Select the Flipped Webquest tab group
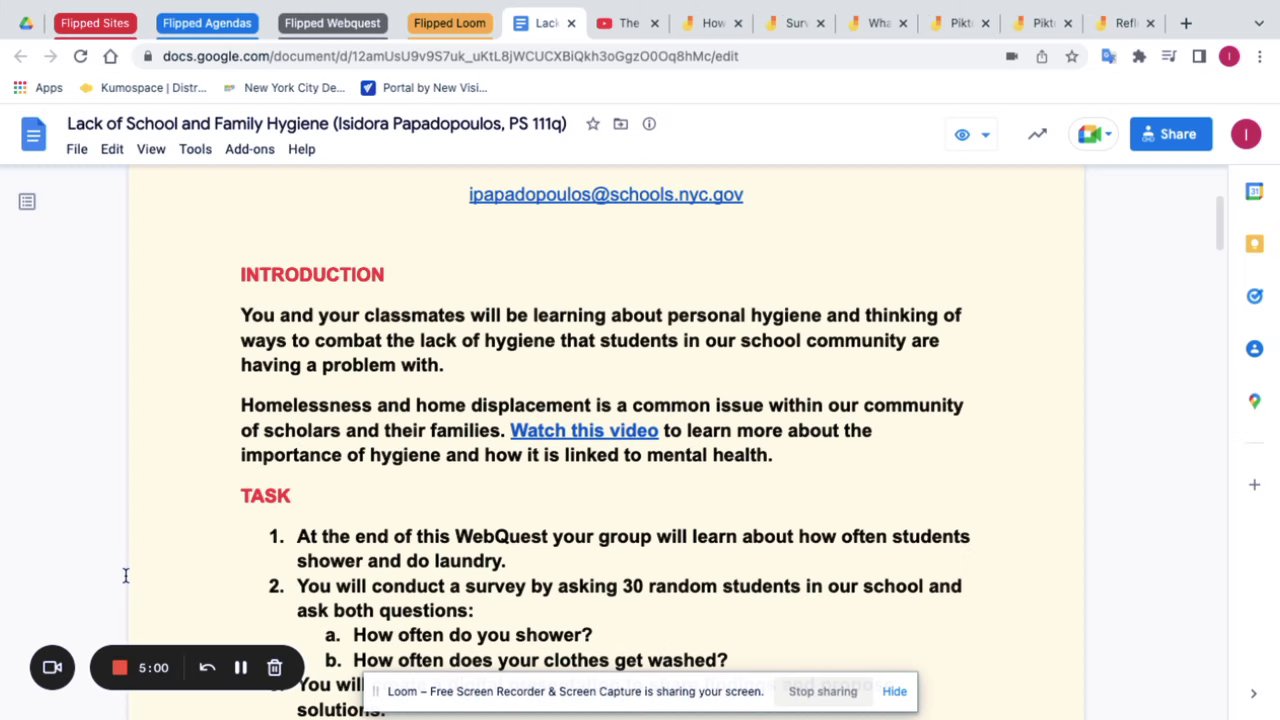The image size is (1280, 720). pyautogui.click(x=332, y=23)
